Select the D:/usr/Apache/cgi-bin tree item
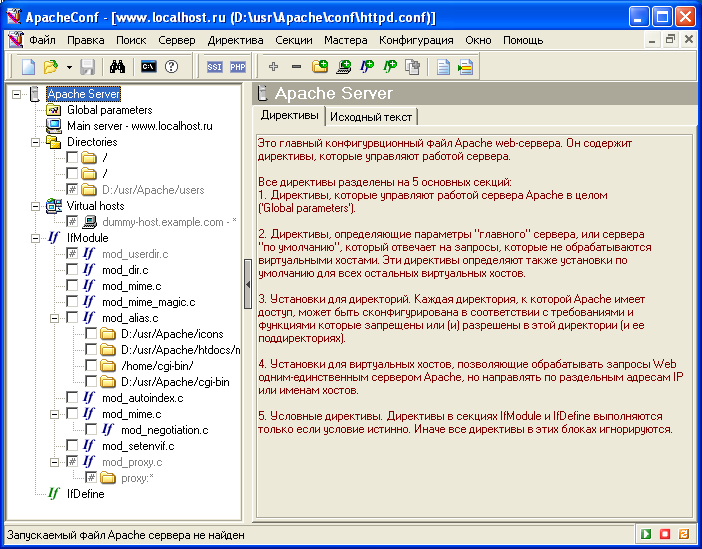 [175, 382]
